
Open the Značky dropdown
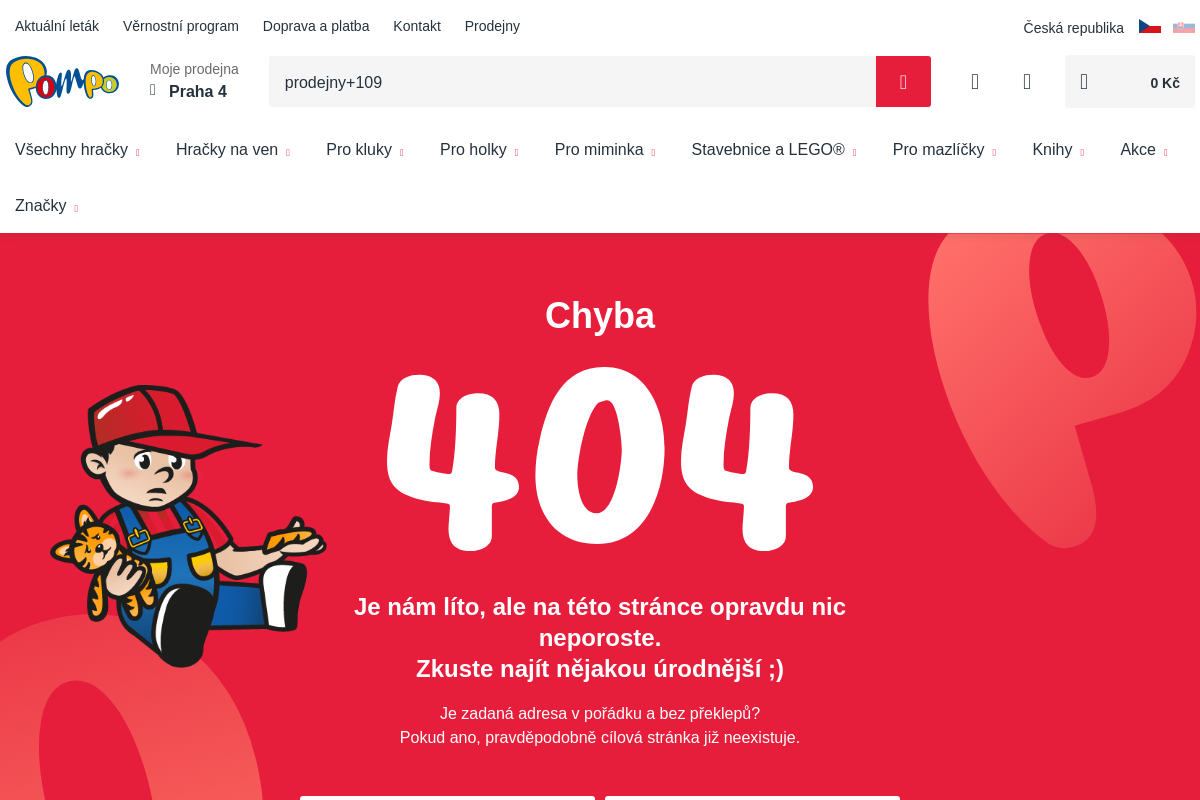coord(46,206)
